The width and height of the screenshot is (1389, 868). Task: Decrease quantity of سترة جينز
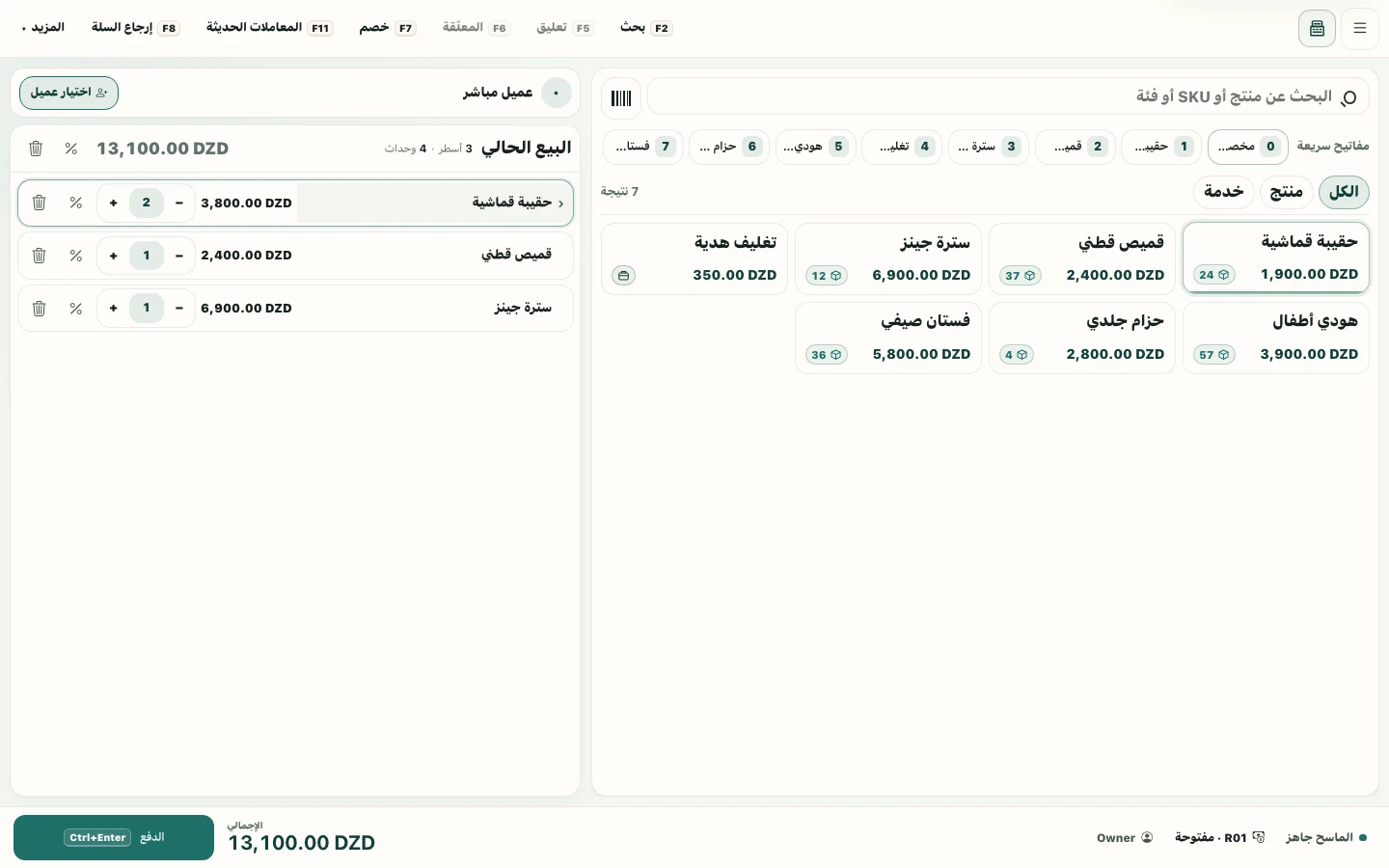click(179, 309)
